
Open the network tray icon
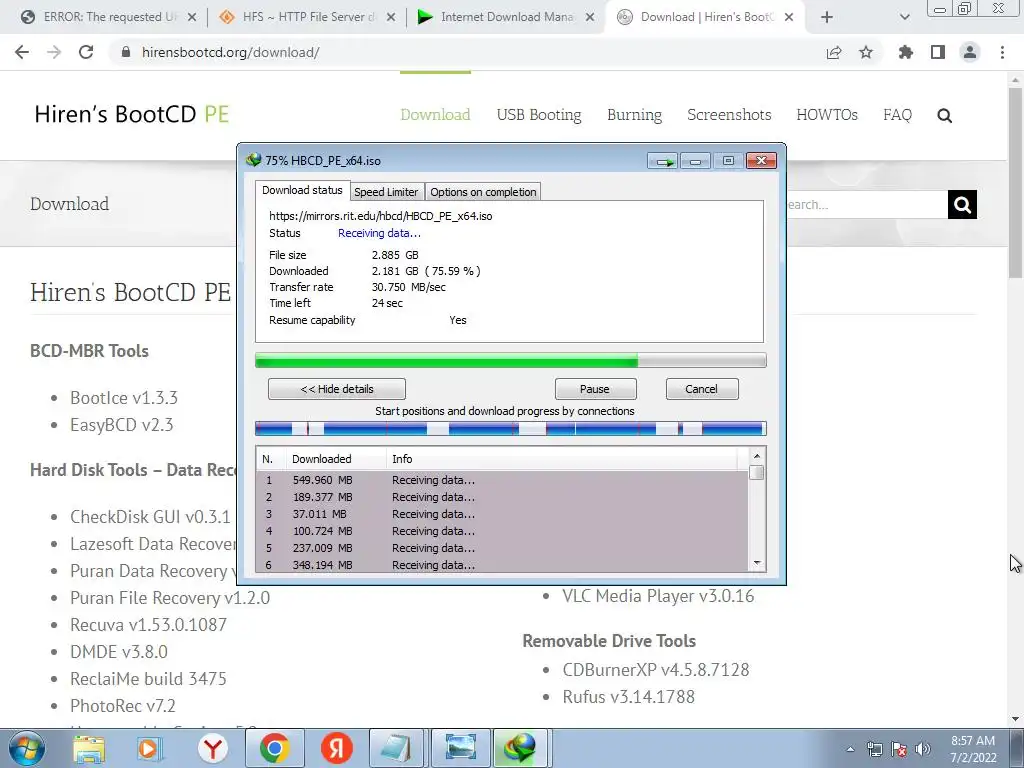pos(874,749)
